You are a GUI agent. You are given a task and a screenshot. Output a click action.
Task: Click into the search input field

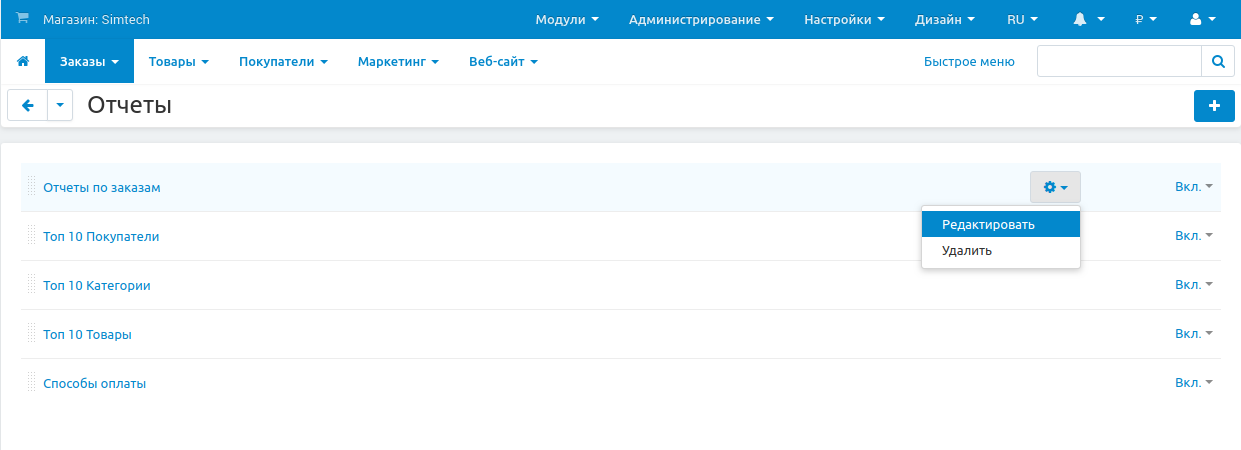(x=1118, y=62)
